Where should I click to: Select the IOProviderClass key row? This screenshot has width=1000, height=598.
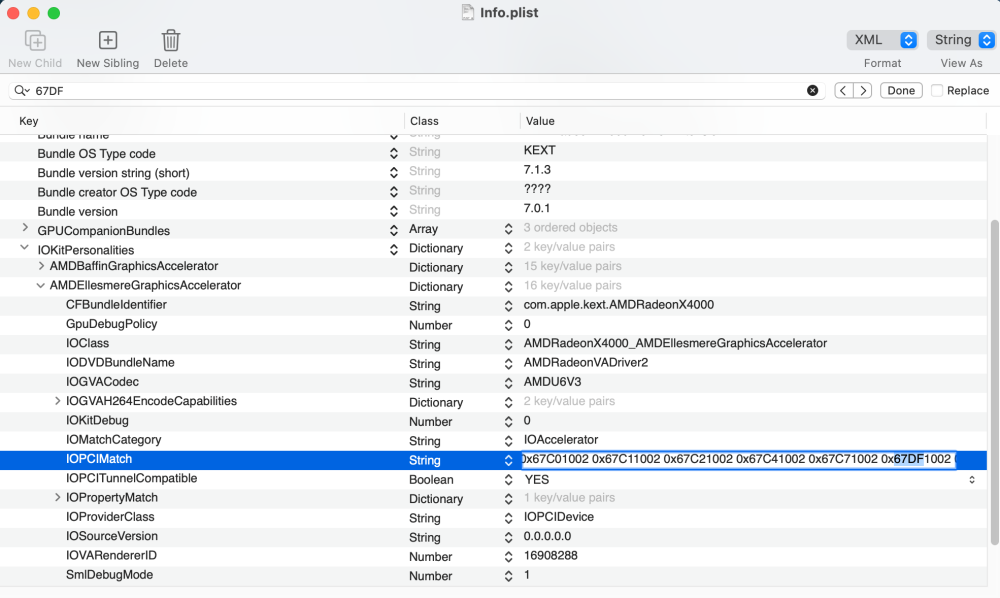110,517
